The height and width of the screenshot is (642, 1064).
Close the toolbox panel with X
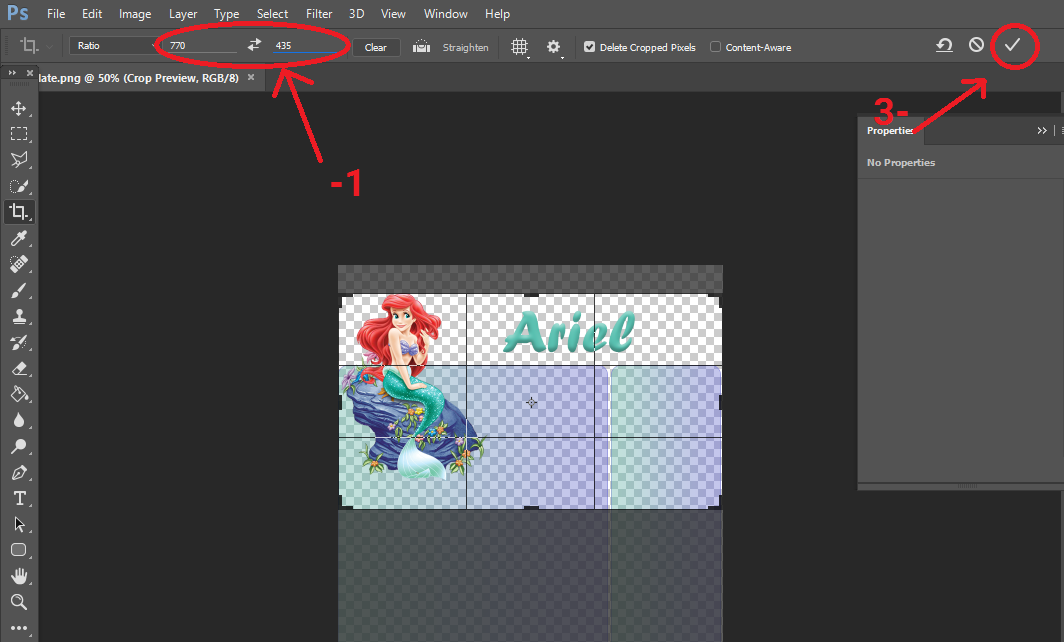[x=30, y=73]
